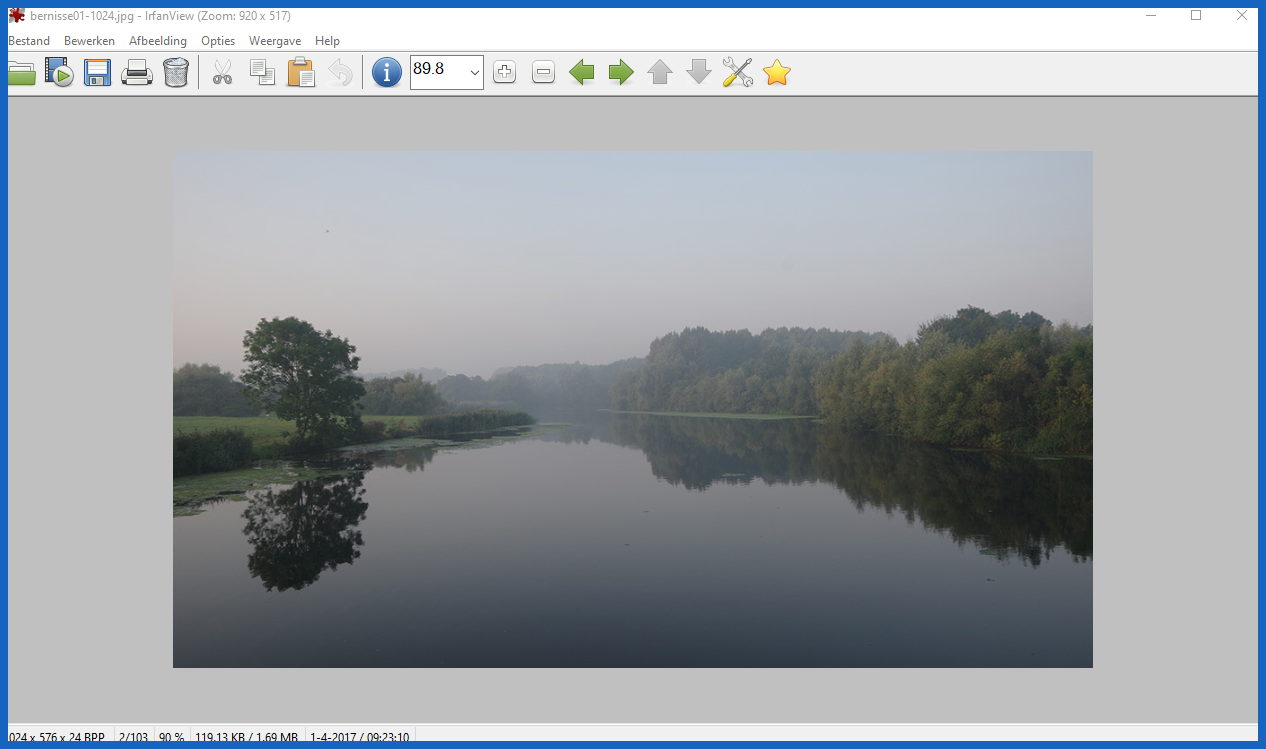Zoom in with the plus magnifier button
The height and width of the screenshot is (749, 1266).
coord(504,72)
